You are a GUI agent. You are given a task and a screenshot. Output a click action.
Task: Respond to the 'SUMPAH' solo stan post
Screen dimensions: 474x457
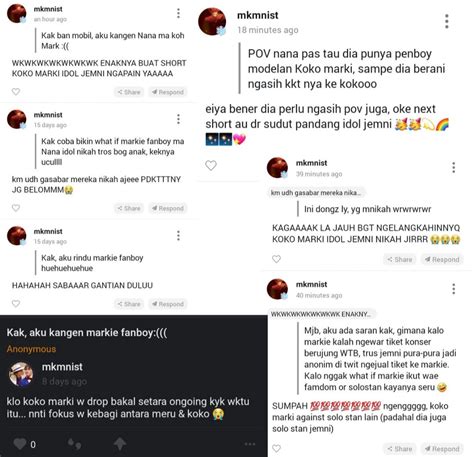(442, 449)
